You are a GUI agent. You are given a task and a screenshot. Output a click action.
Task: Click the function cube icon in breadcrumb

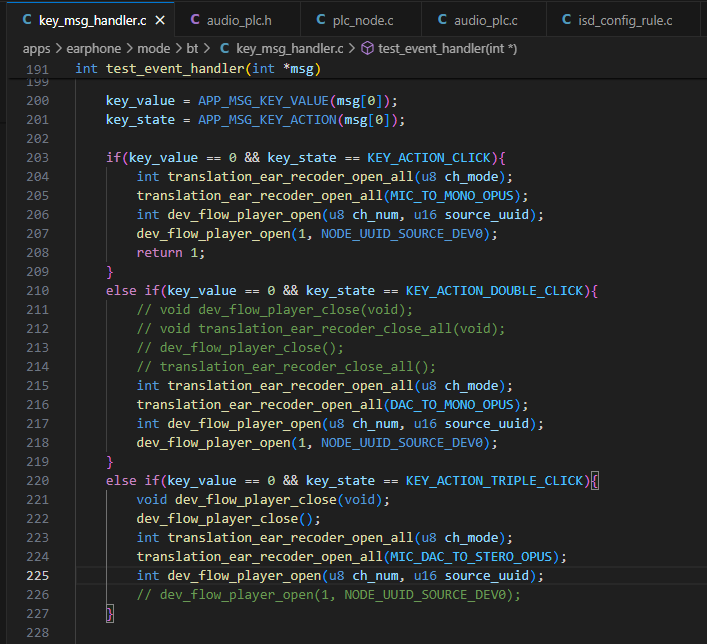(x=367, y=48)
